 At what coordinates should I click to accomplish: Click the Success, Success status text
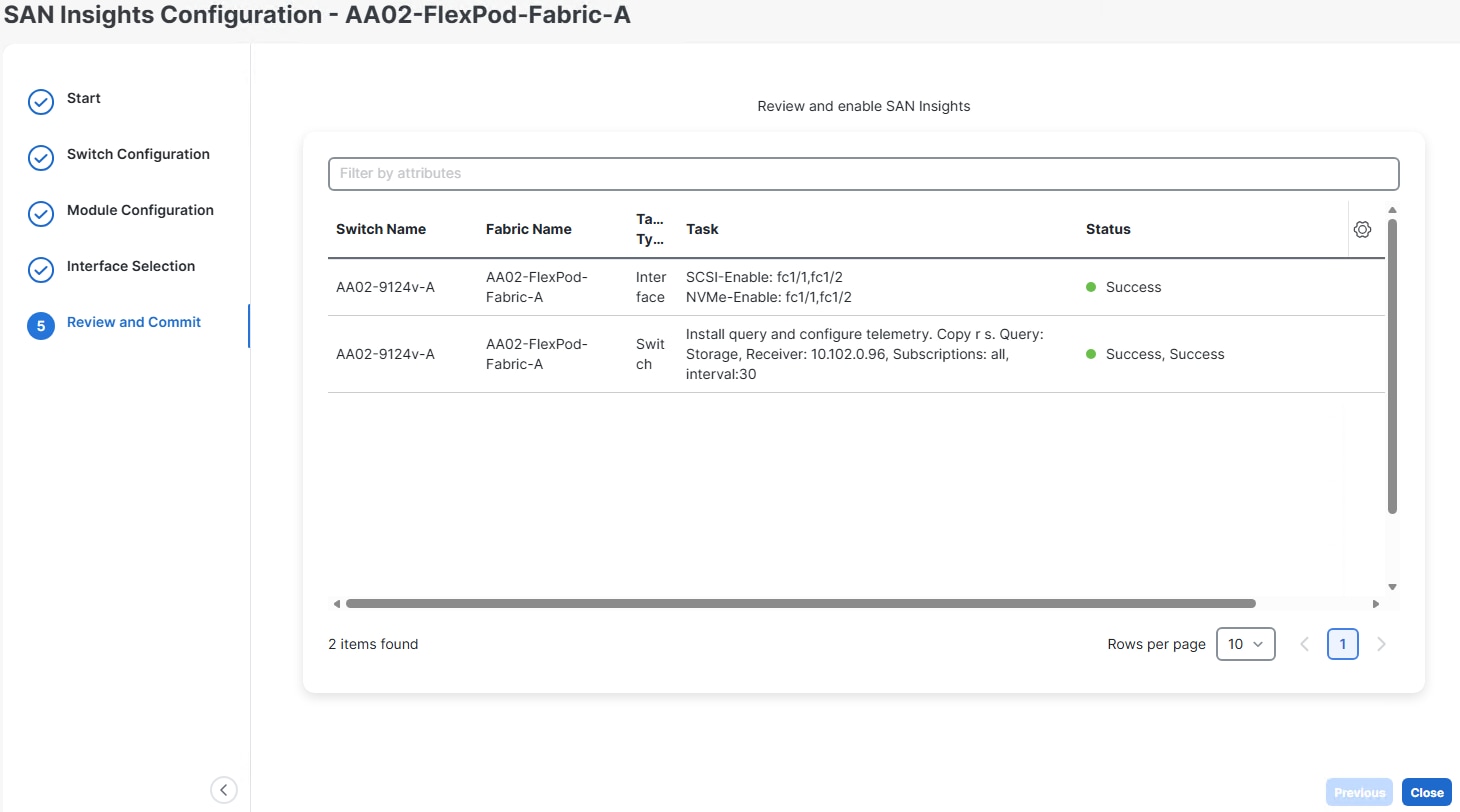click(x=1165, y=354)
